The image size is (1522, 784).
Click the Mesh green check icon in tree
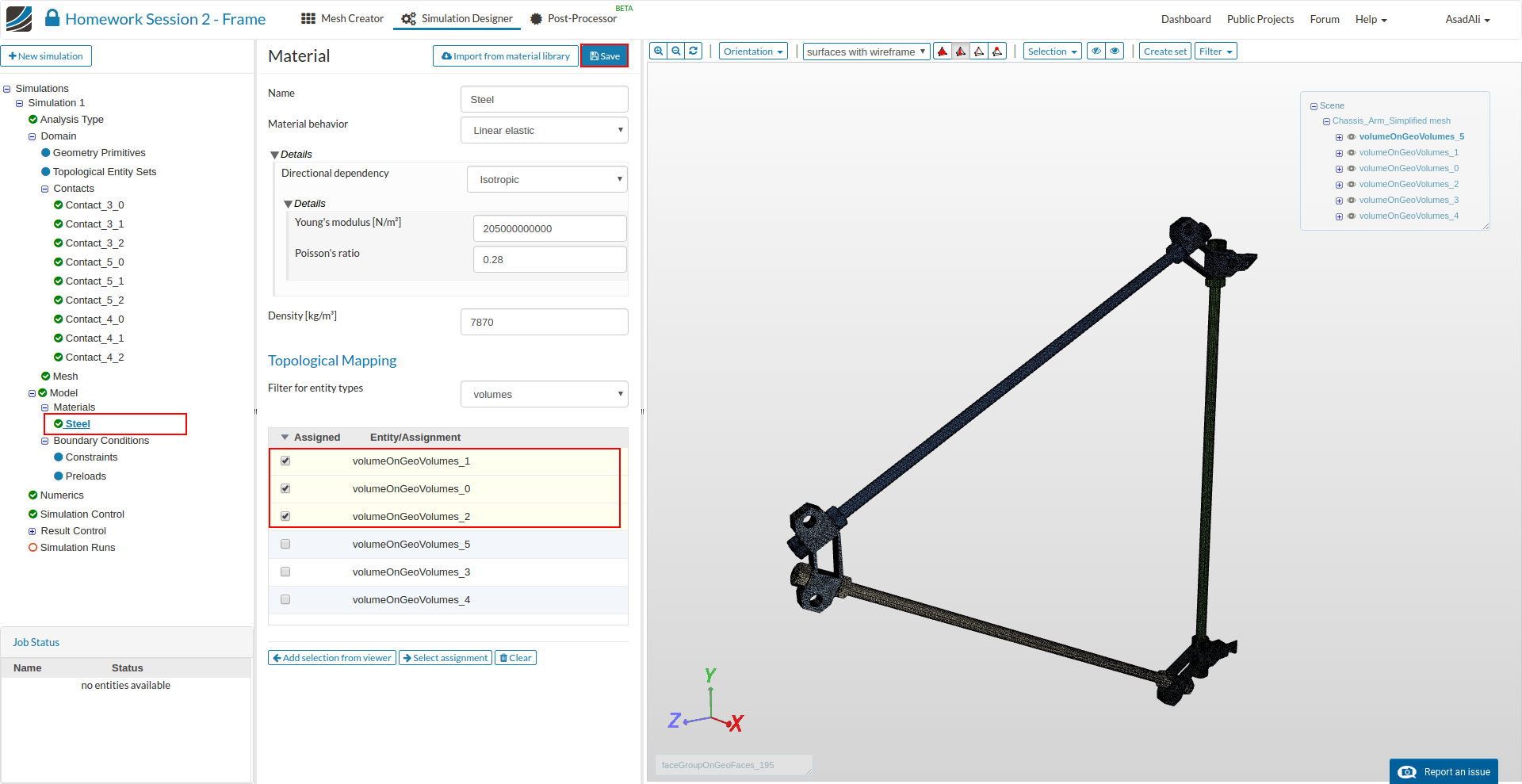(x=46, y=377)
